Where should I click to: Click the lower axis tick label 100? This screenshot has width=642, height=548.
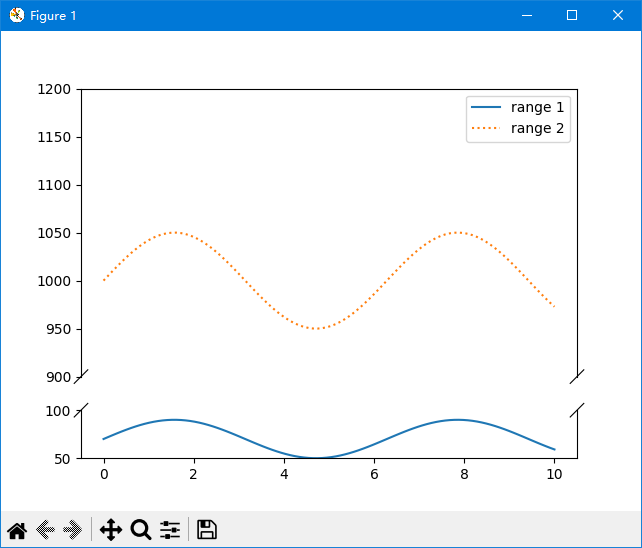click(x=58, y=411)
